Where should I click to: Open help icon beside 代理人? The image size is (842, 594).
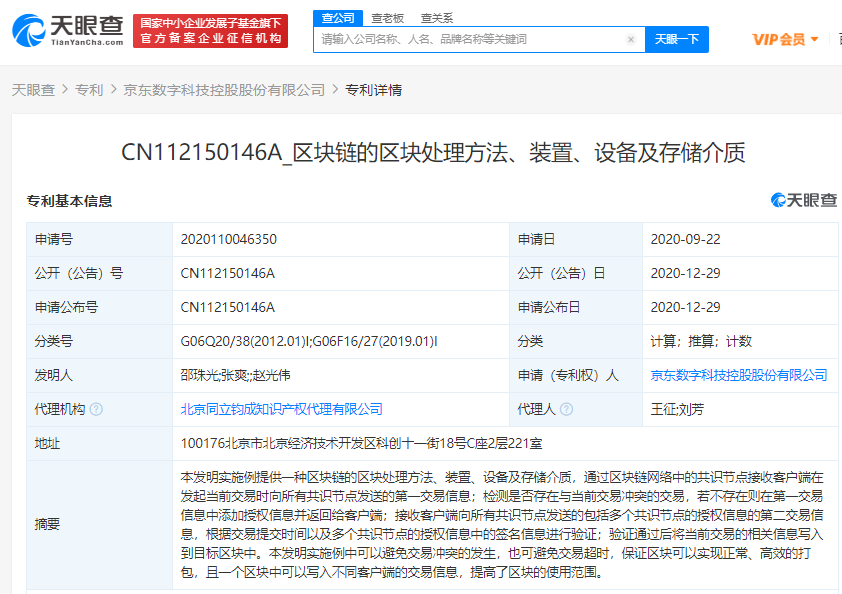pos(567,409)
